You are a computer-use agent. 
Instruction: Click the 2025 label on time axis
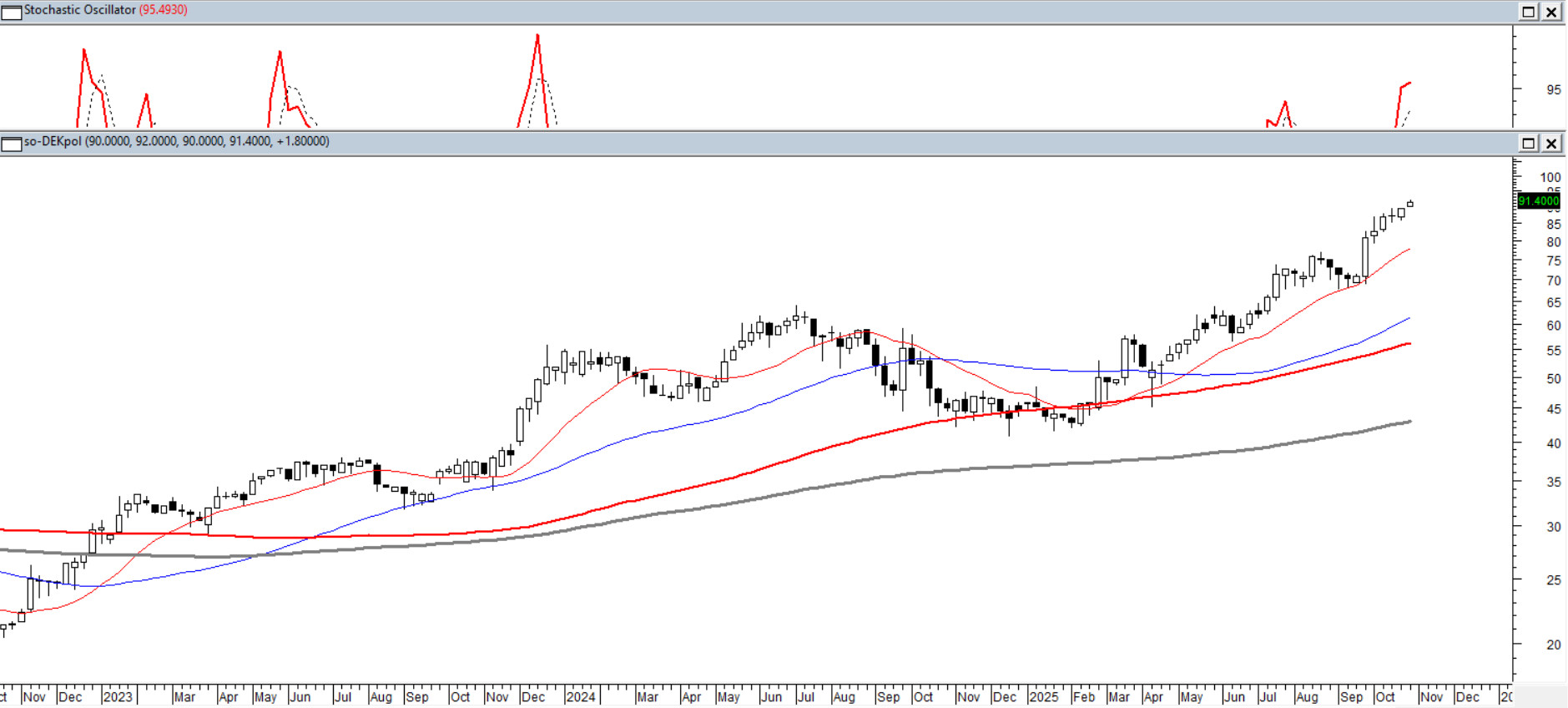coord(1043,696)
